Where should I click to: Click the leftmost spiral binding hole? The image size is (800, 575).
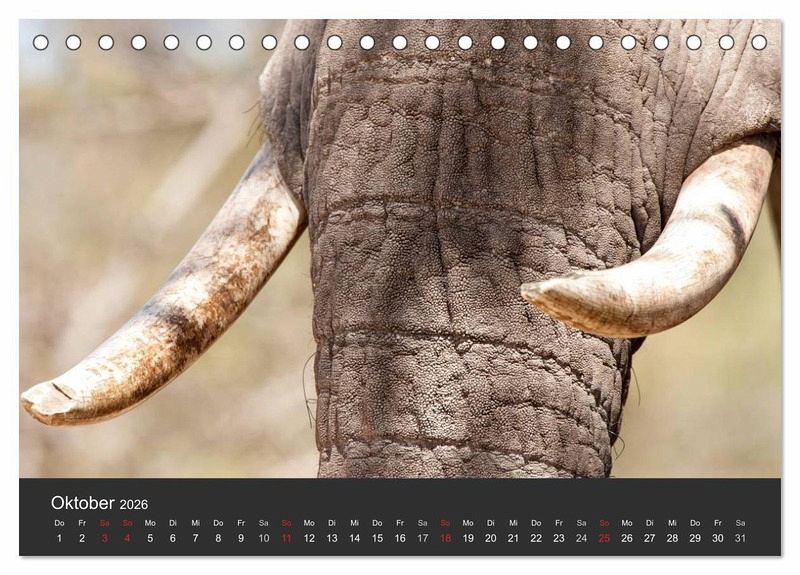[41, 42]
